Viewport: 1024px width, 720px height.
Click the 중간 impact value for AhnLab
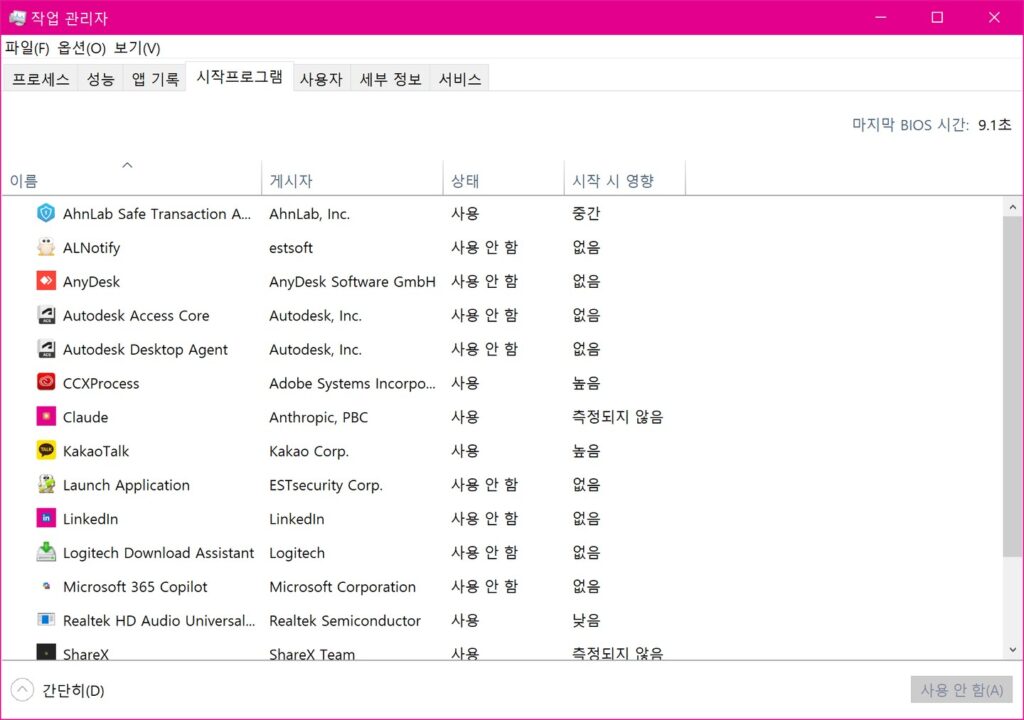coord(586,214)
